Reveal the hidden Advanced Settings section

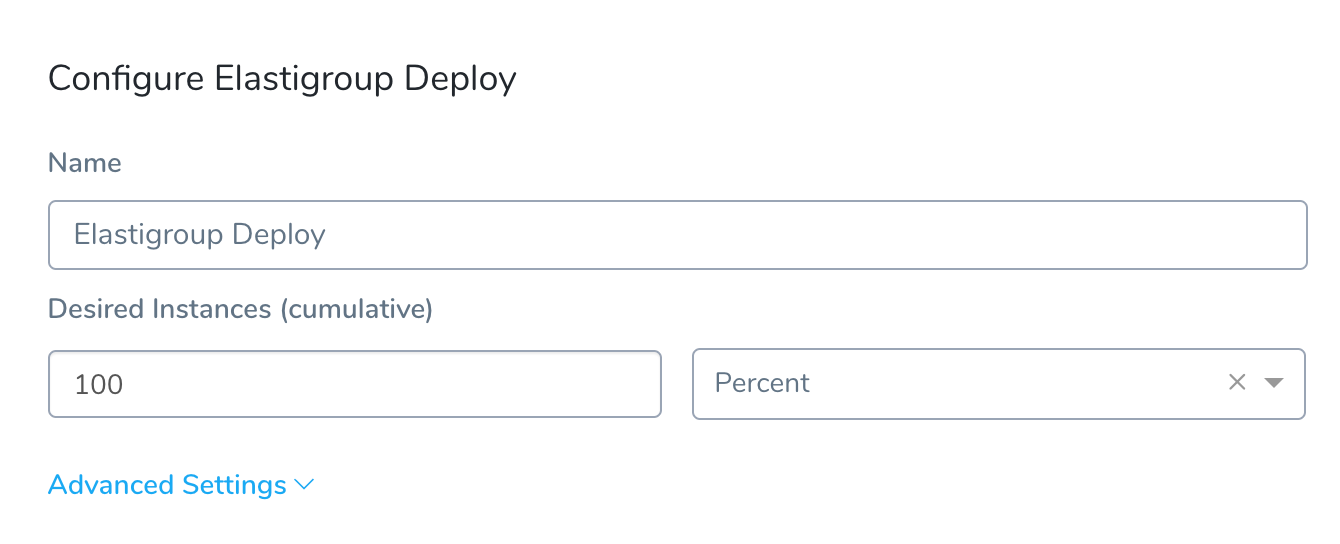tap(182, 485)
